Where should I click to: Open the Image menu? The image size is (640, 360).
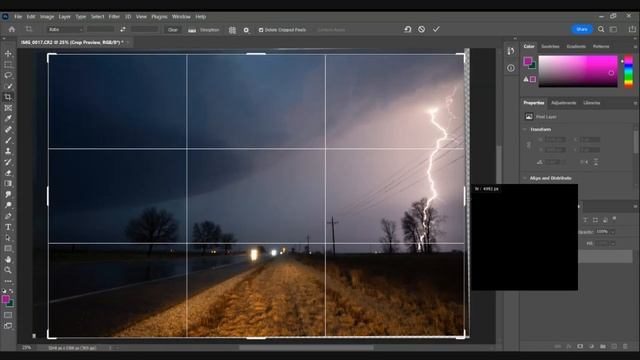(47, 17)
